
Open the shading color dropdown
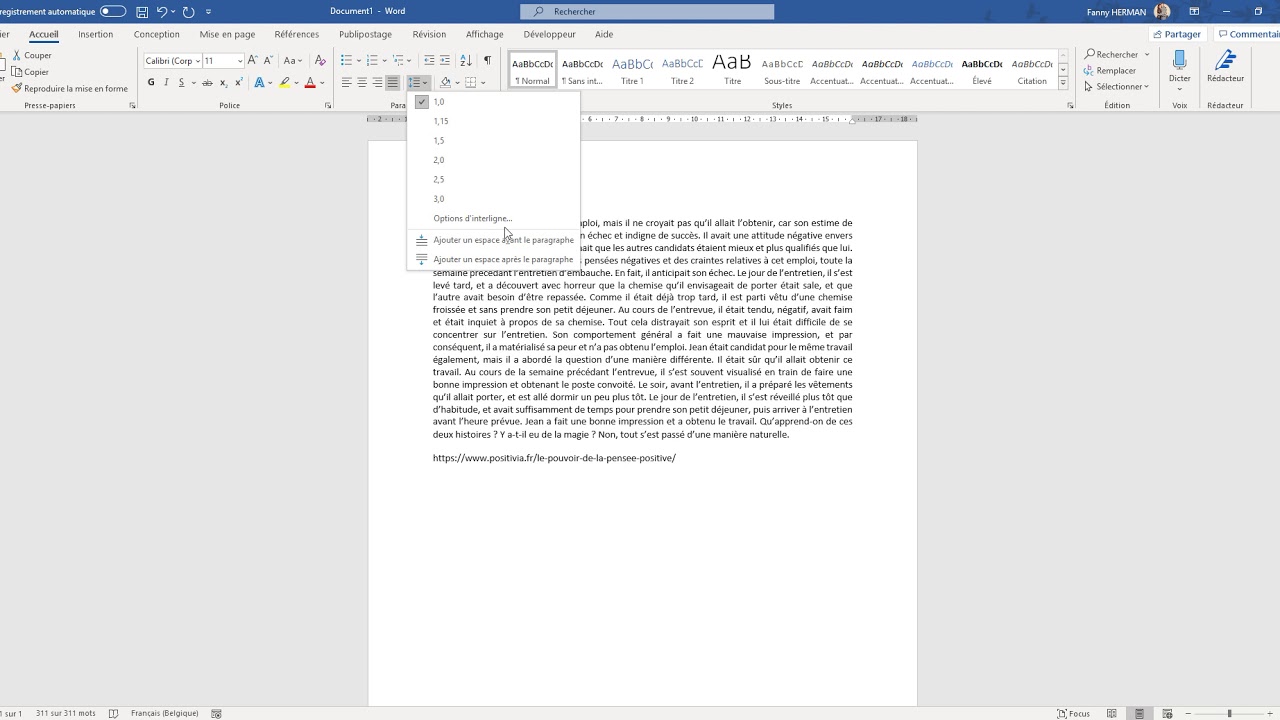click(459, 83)
